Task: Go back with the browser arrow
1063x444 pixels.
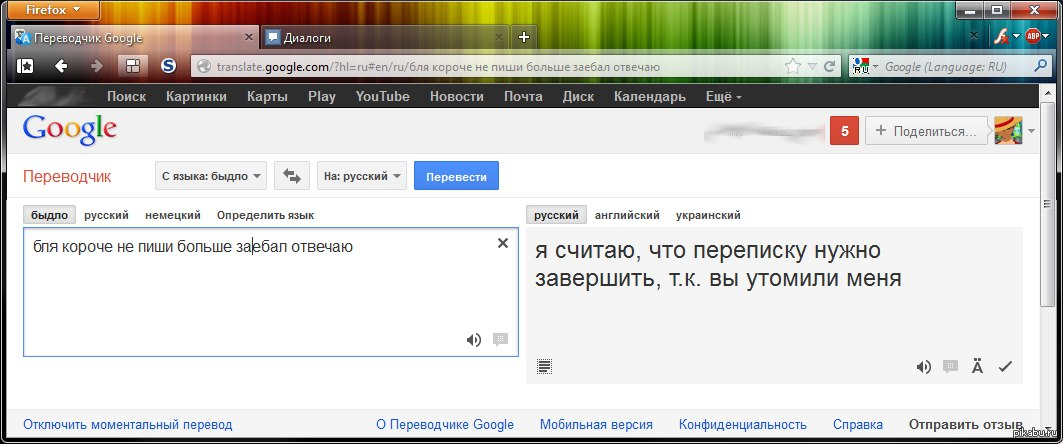Action: 61,66
